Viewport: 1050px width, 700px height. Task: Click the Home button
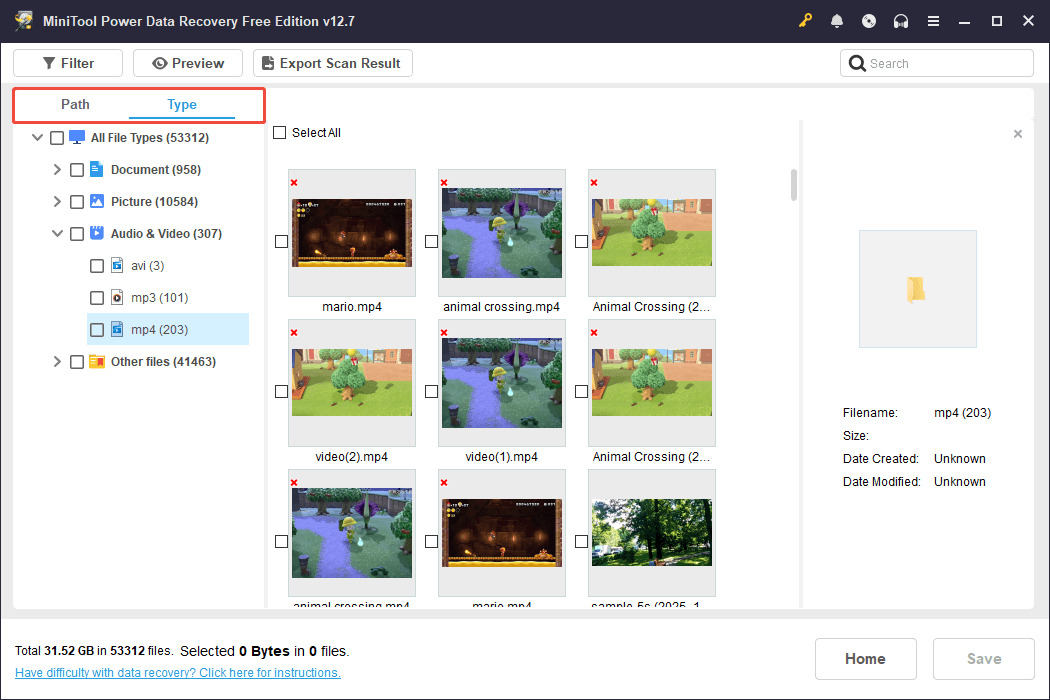click(865, 658)
